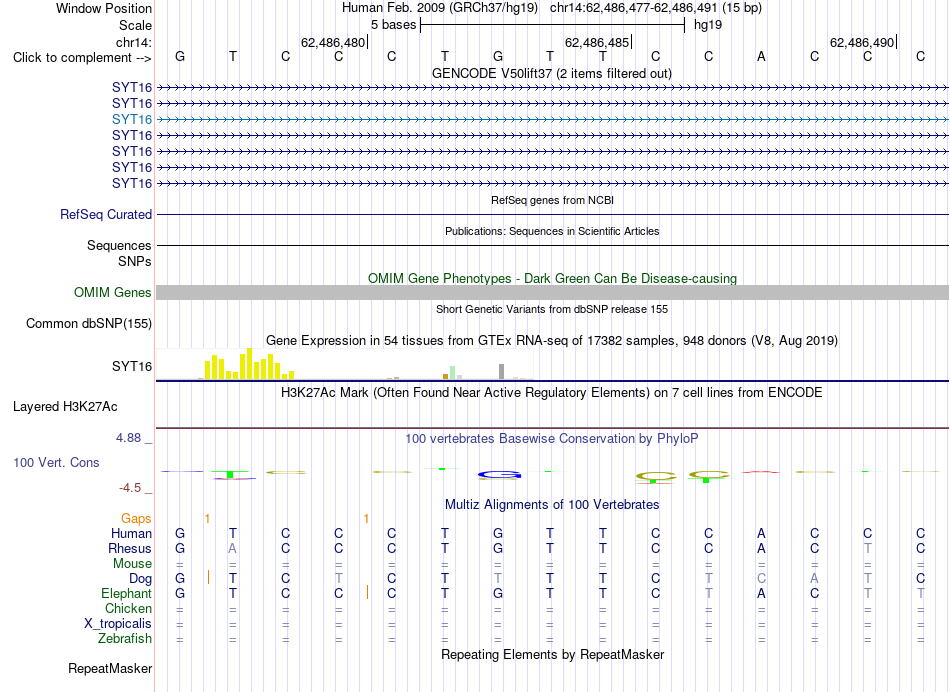Click the Common dbSNP(155) label
The width and height of the screenshot is (950, 692).
coord(89,324)
